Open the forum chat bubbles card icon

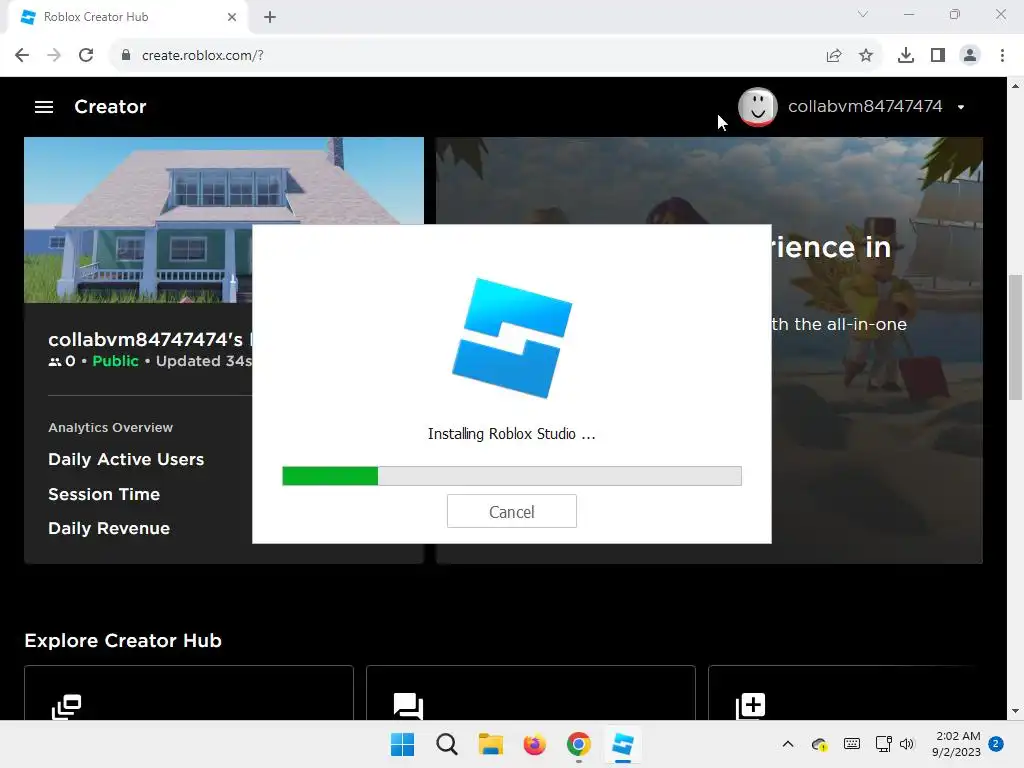pyautogui.click(x=408, y=706)
